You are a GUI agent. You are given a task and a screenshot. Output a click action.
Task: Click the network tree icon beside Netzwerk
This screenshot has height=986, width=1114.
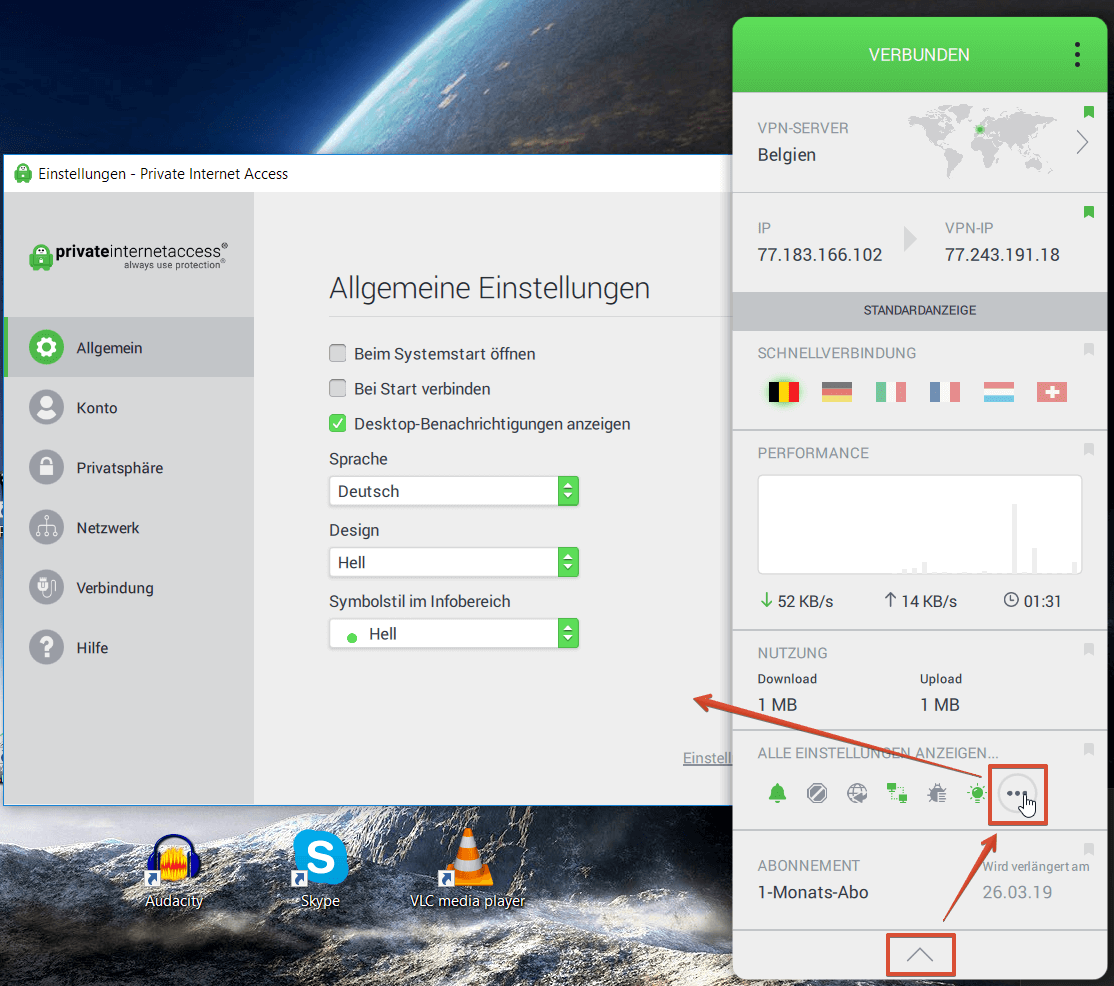tap(46, 528)
